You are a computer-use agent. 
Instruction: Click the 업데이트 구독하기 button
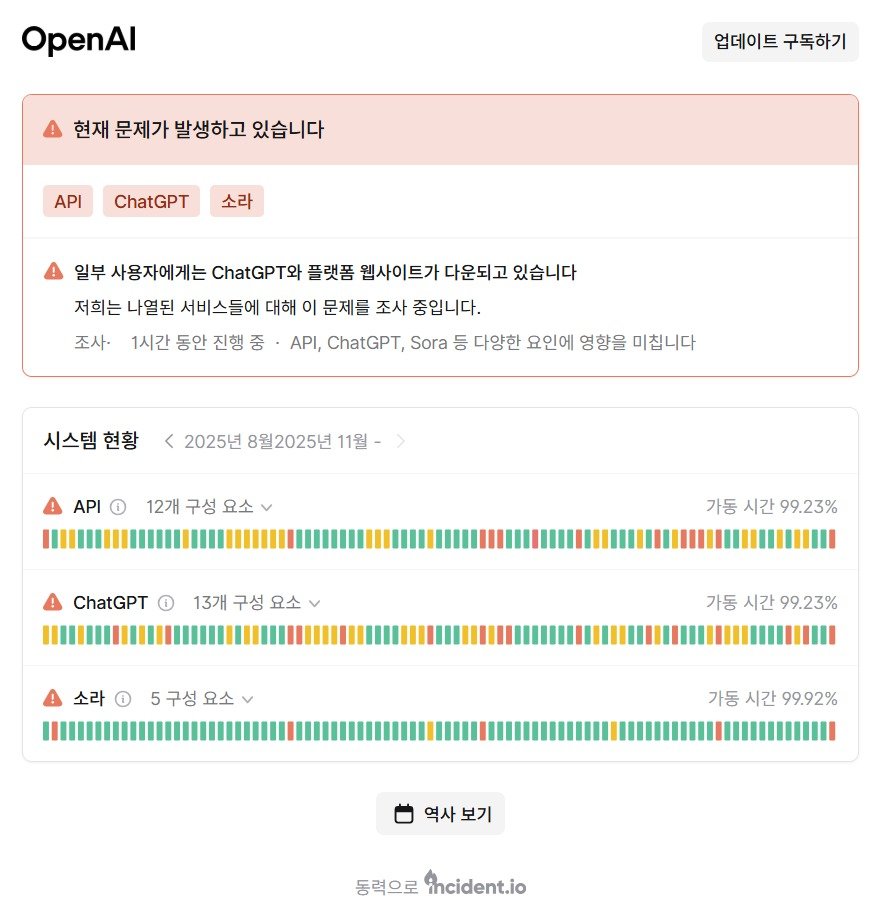(x=779, y=42)
